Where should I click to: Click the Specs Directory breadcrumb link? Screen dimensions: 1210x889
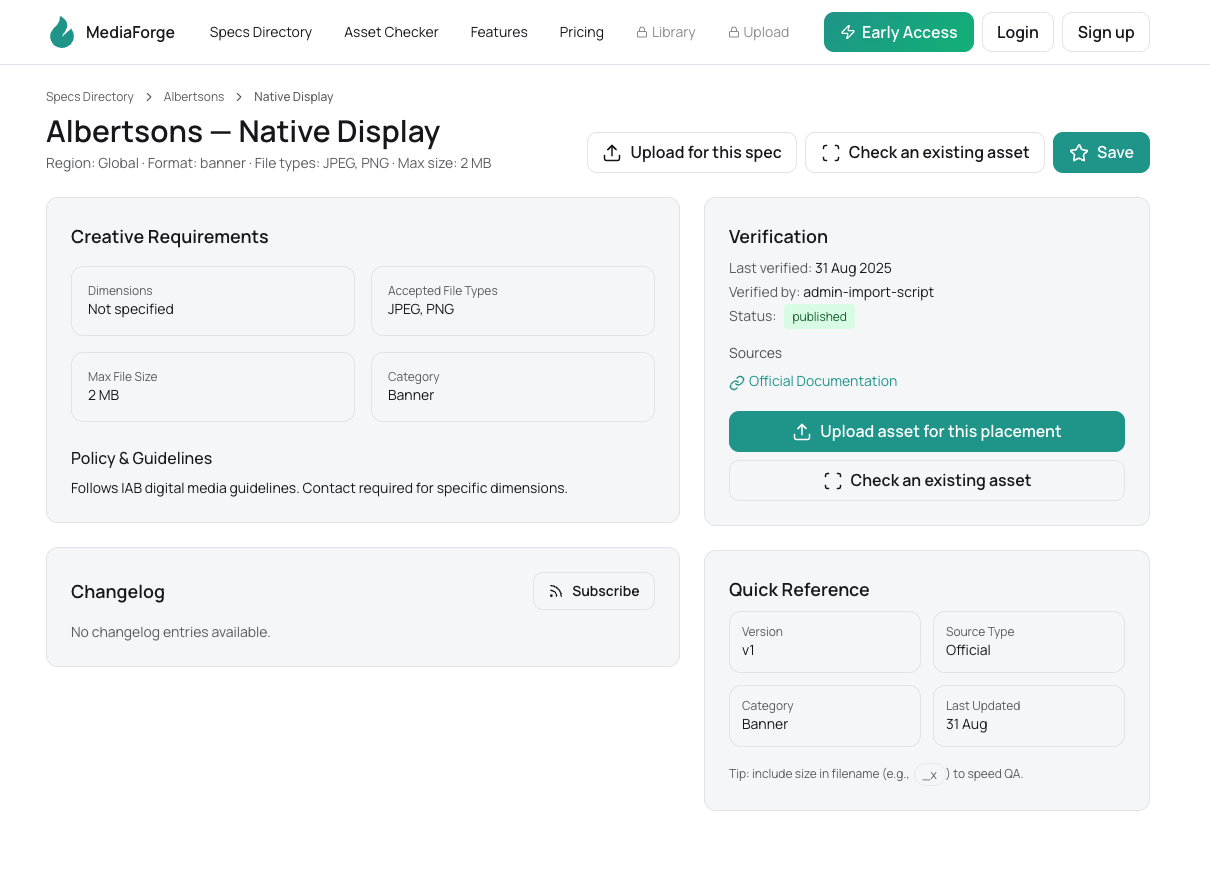click(x=90, y=97)
